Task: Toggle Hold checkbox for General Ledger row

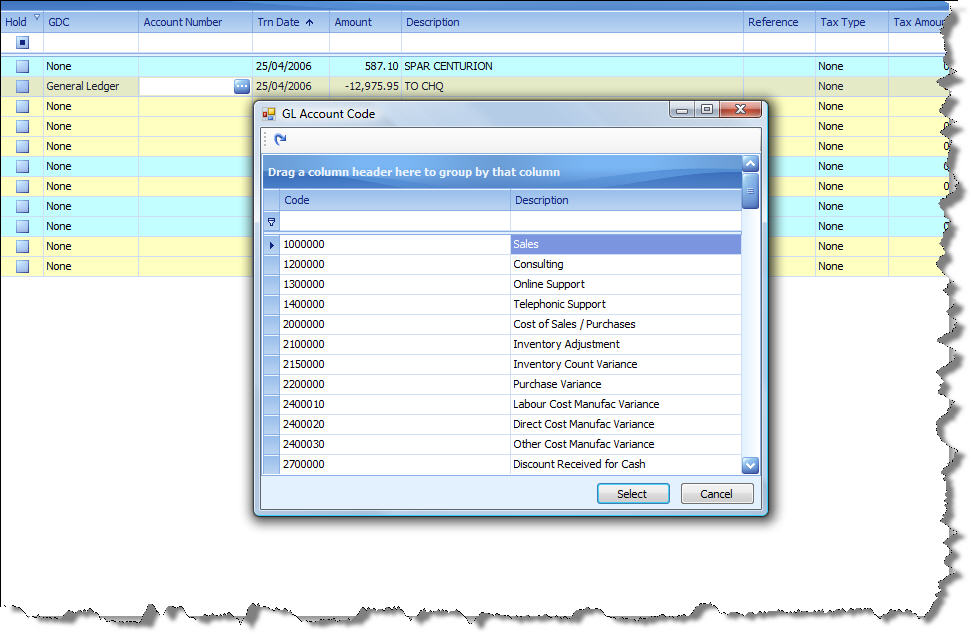Action: [22, 87]
